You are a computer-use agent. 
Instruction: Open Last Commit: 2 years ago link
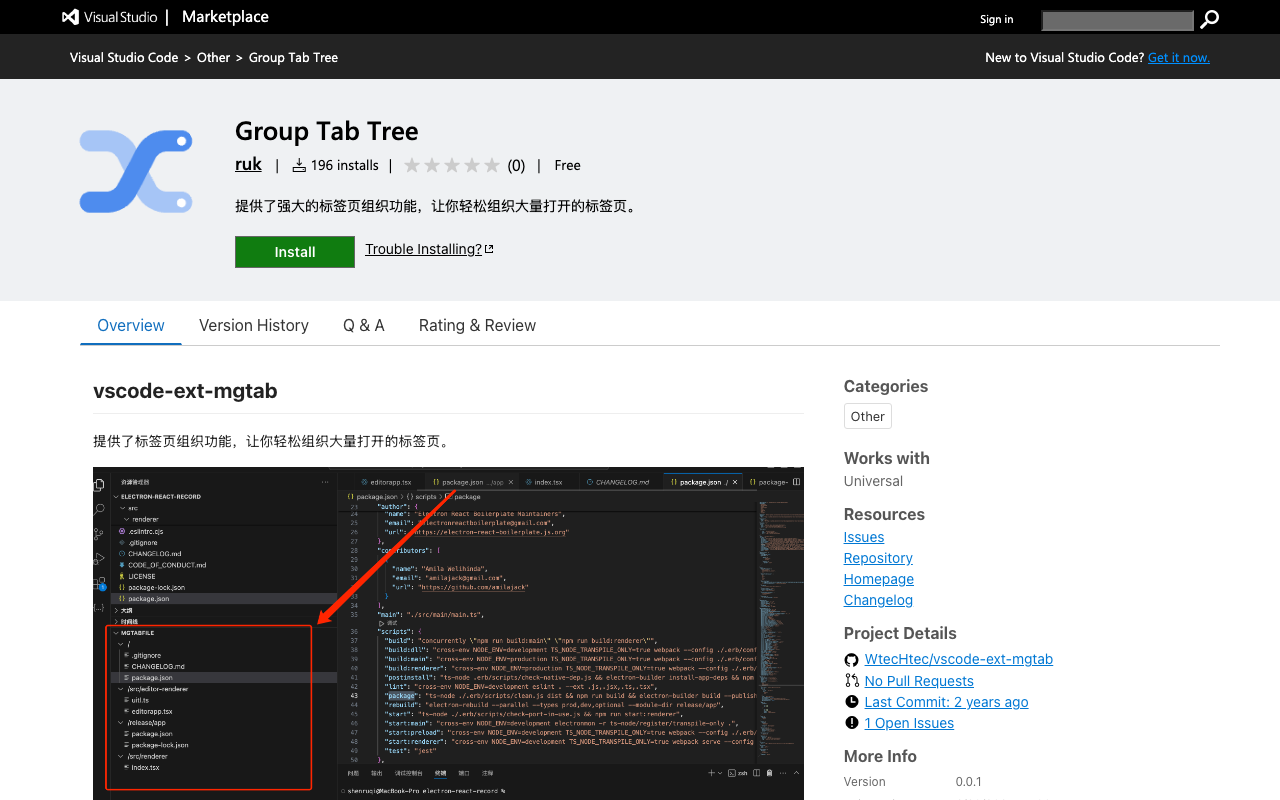[x=946, y=701]
